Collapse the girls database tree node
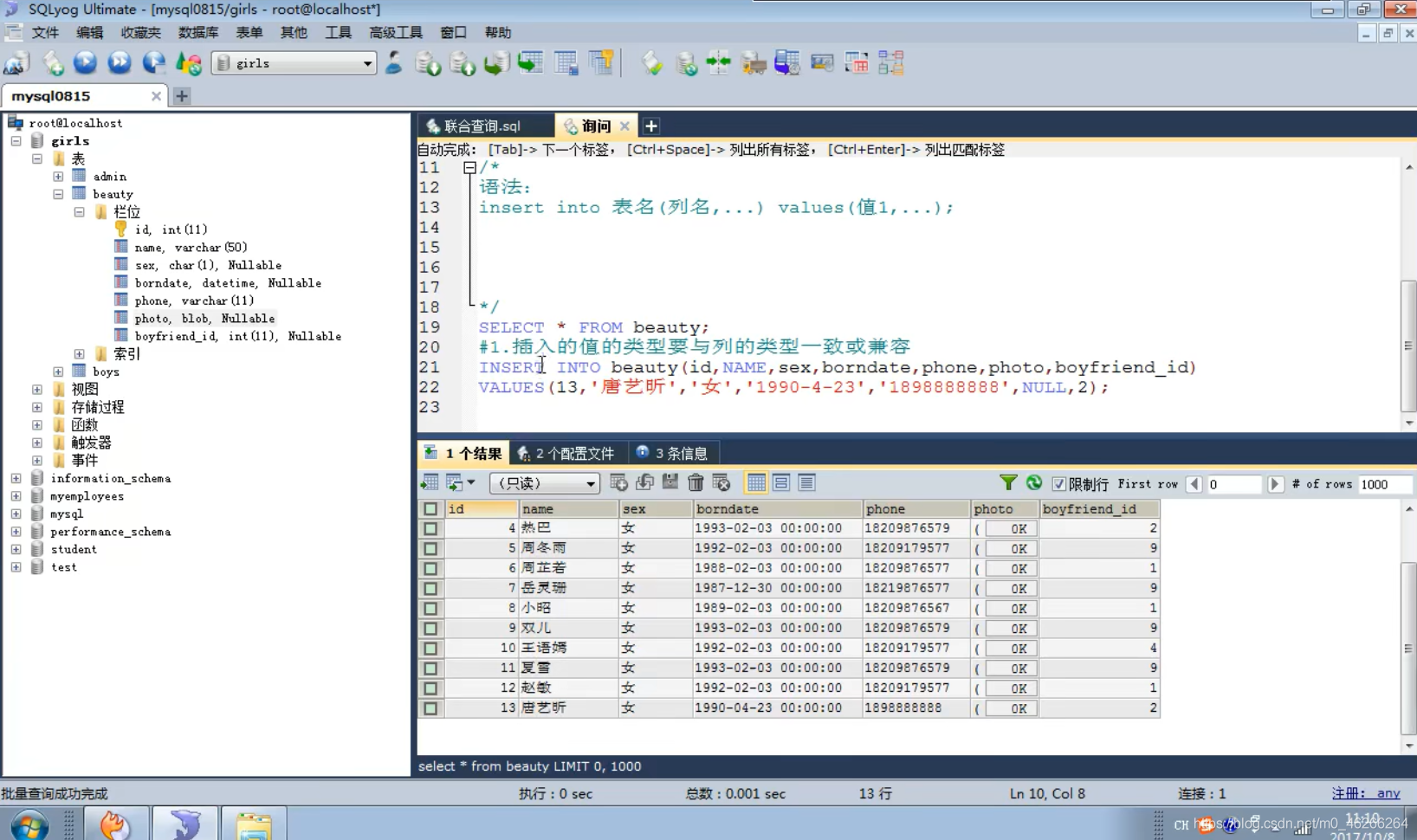 click(16, 141)
